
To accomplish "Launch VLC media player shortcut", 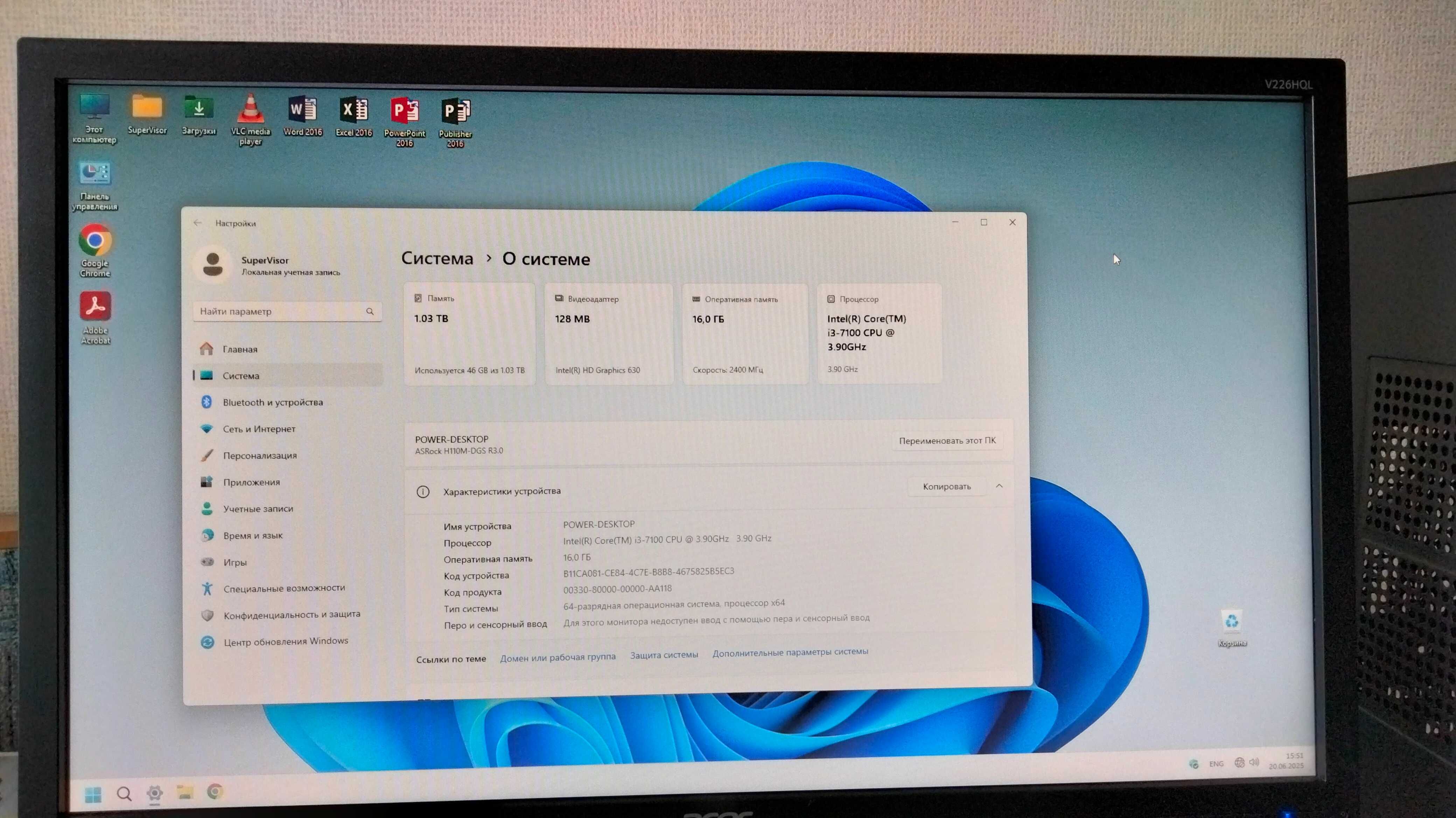I will (x=250, y=120).
